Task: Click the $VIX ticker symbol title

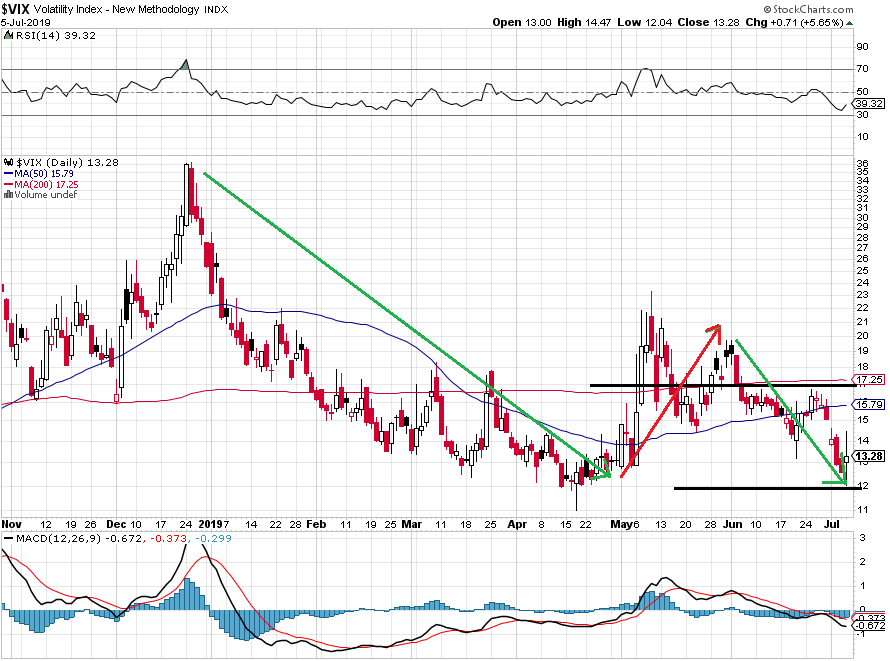Action: point(21,9)
